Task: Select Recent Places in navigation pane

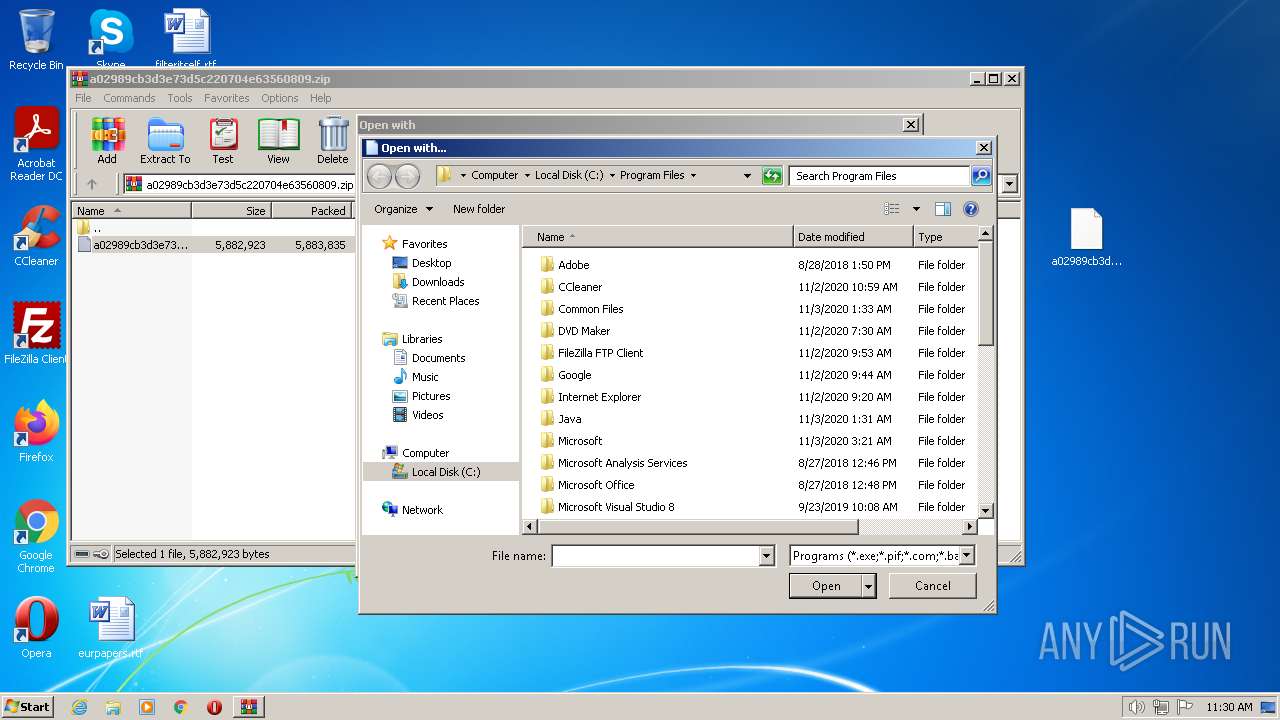Action: tap(445, 301)
